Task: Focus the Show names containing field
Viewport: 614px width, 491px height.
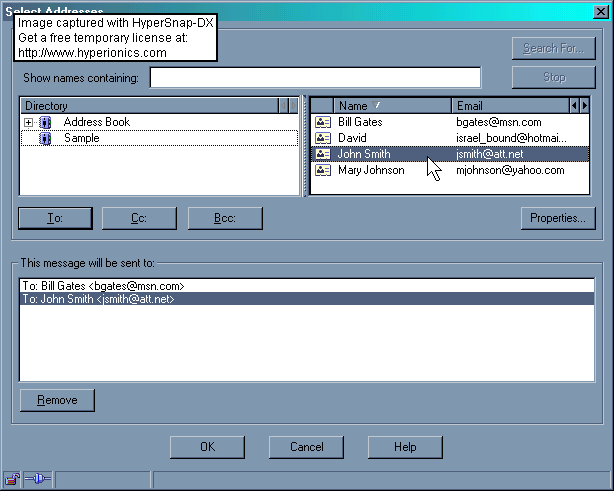Action: [315, 78]
